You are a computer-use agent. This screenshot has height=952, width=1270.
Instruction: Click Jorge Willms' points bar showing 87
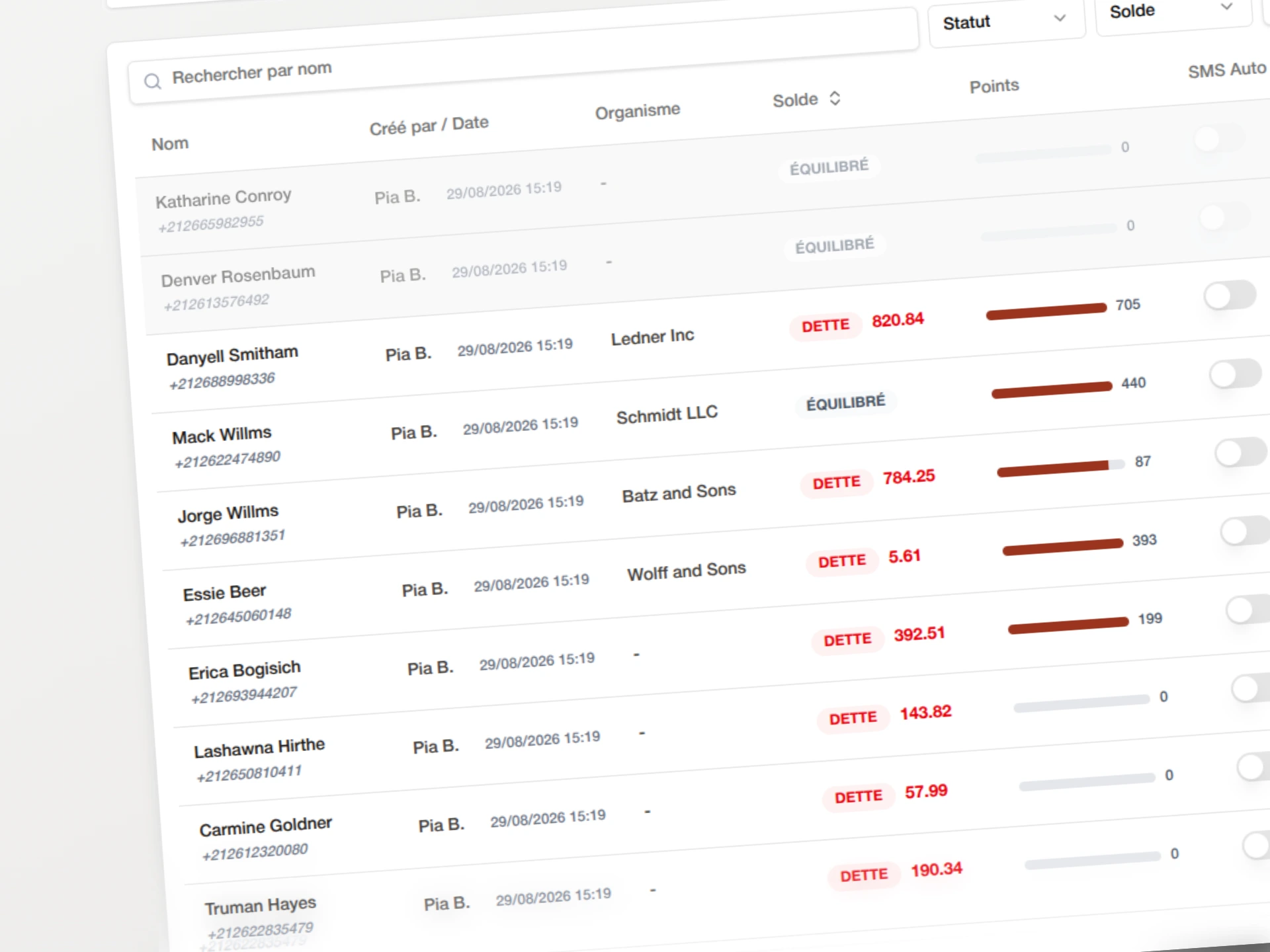[x=1061, y=468]
